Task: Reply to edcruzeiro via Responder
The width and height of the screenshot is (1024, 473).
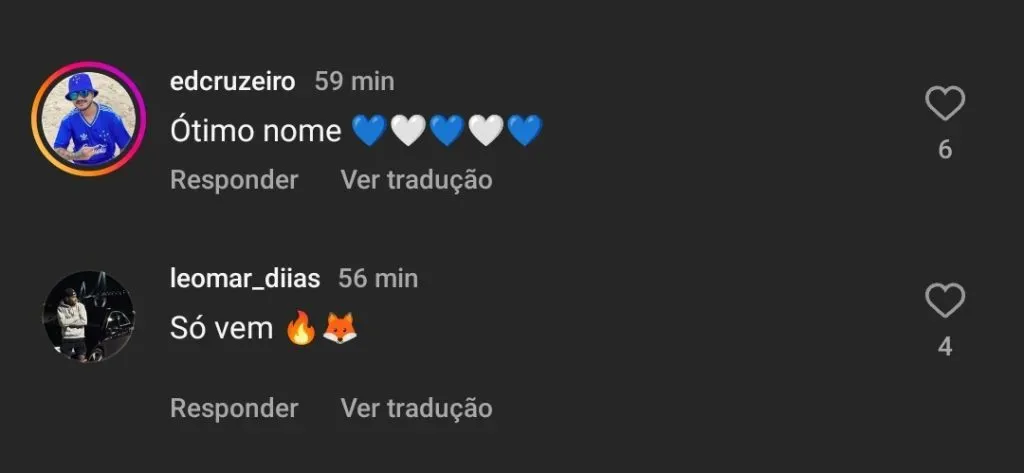Action: coord(234,180)
